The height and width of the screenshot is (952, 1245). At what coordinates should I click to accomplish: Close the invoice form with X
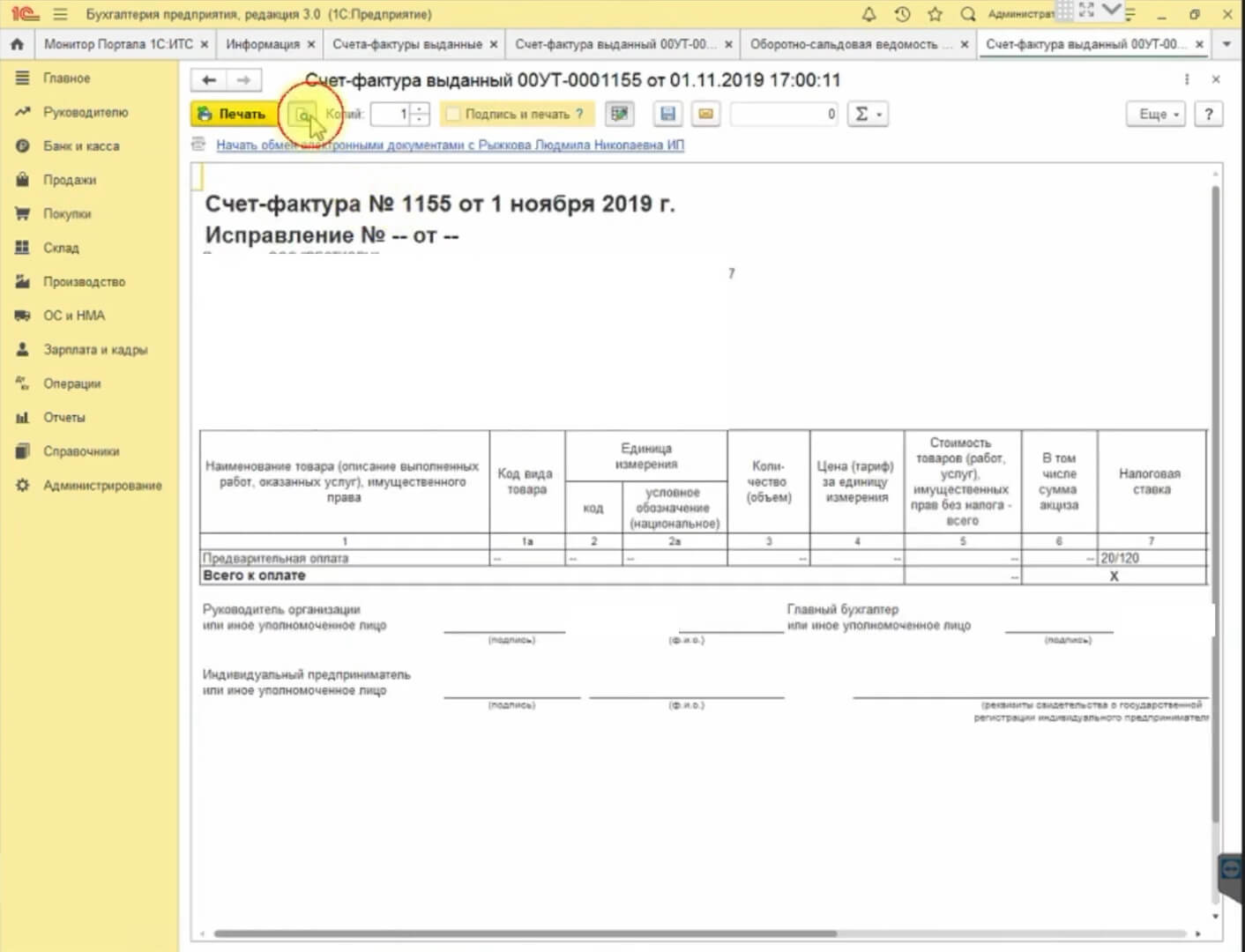[x=1216, y=79]
